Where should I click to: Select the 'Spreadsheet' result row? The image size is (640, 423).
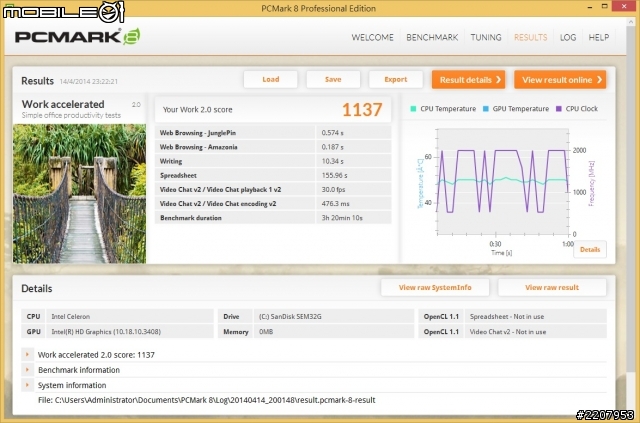pos(273,176)
